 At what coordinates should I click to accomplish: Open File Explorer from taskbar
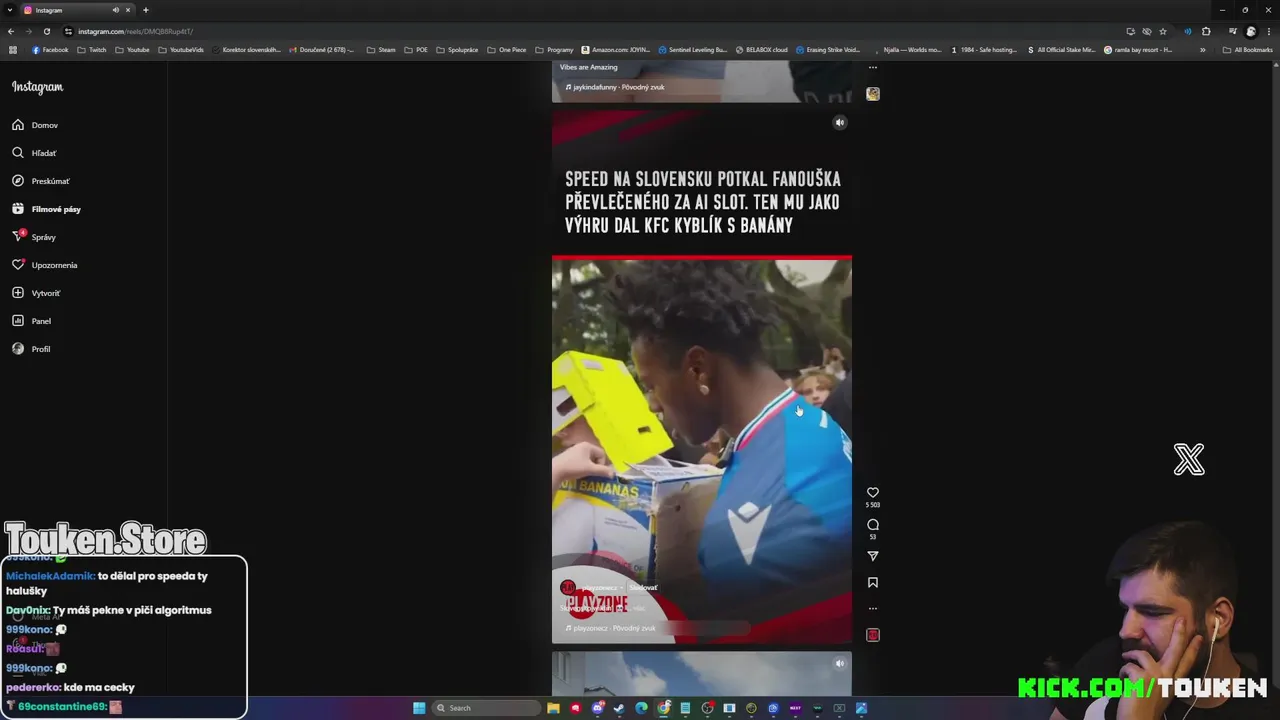[x=553, y=708]
